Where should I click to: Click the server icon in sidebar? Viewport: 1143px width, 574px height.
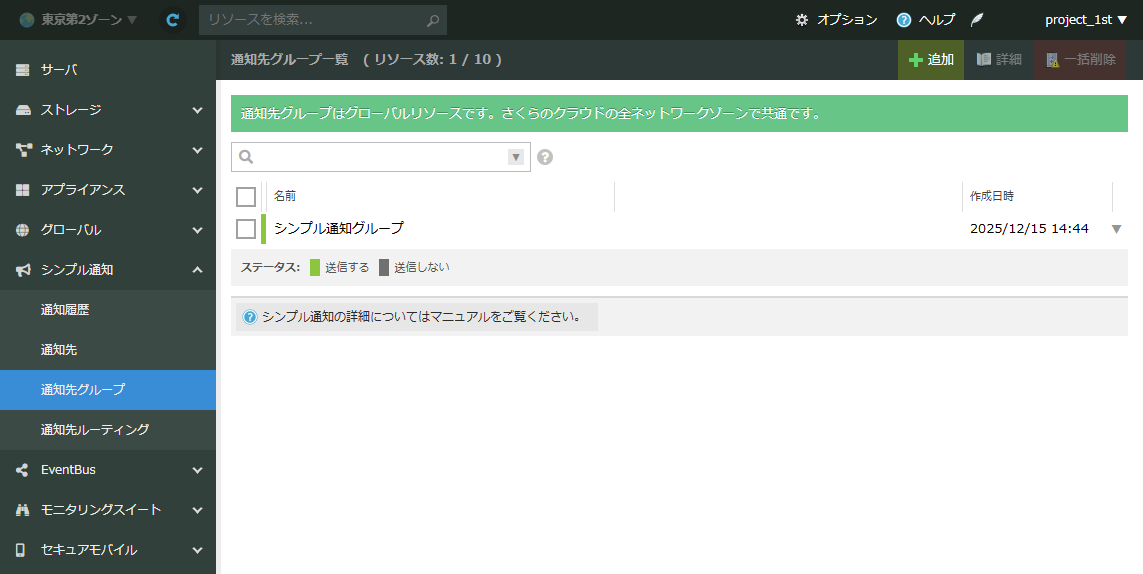point(23,70)
